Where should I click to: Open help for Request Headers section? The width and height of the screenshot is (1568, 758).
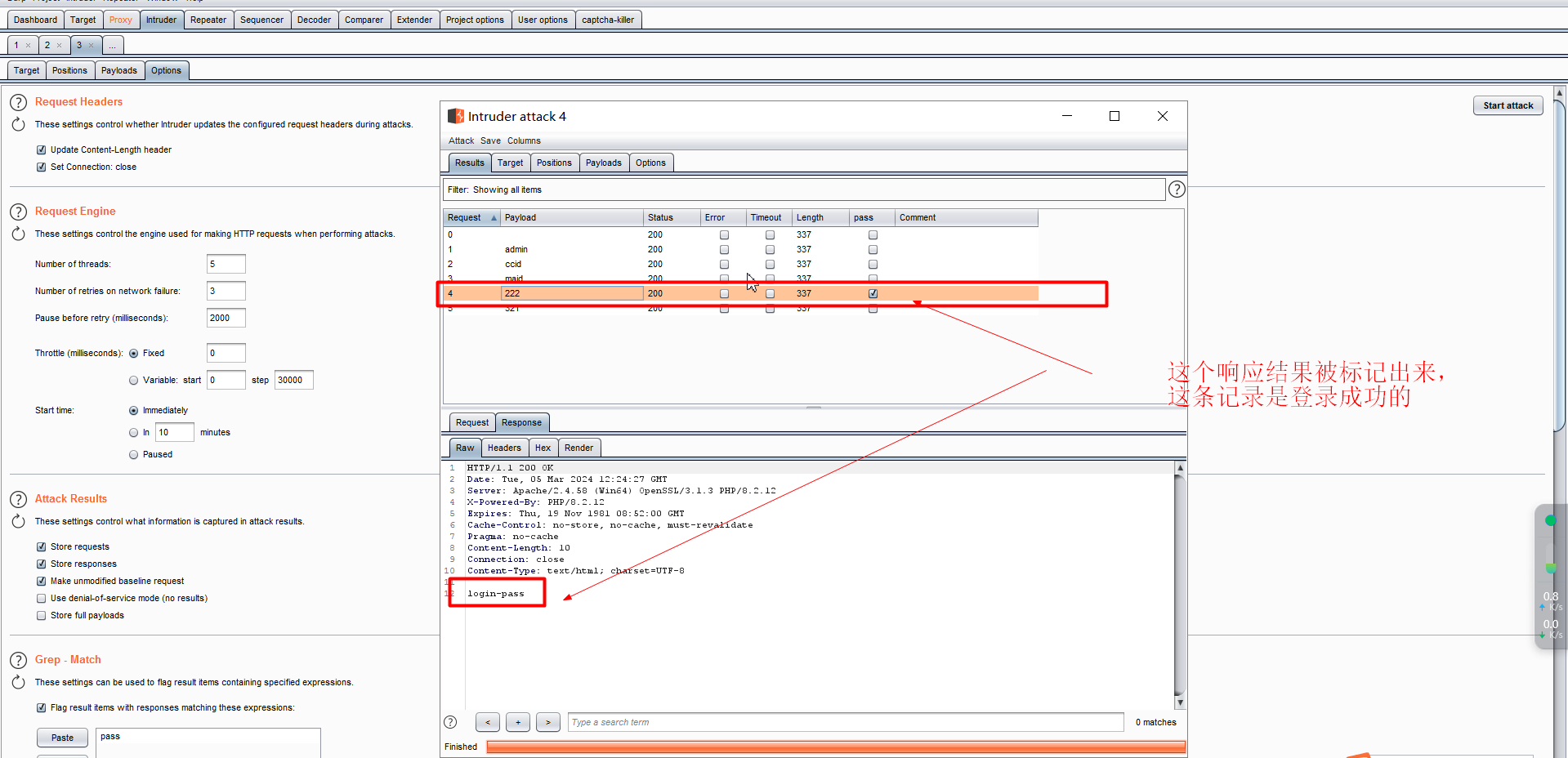click(x=18, y=103)
